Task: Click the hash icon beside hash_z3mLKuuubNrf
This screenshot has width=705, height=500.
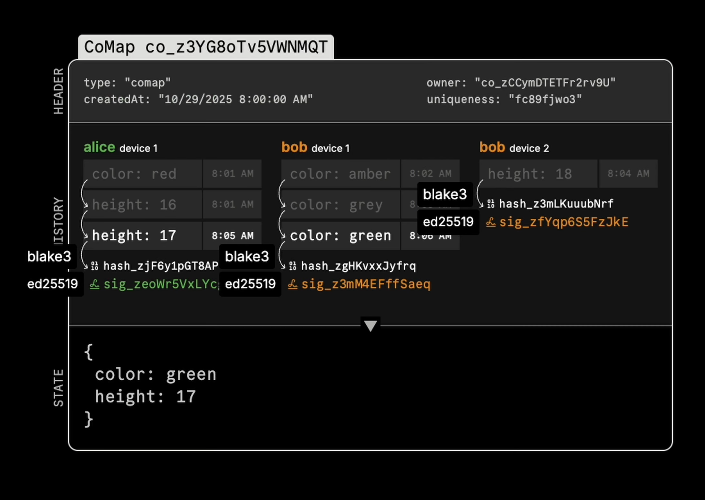Action: [491, 204]
